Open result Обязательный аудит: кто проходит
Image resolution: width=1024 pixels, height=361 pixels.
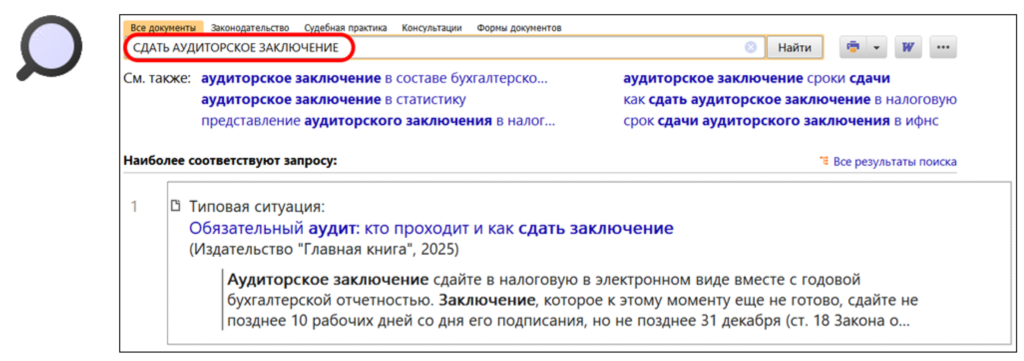coord(431,228)
